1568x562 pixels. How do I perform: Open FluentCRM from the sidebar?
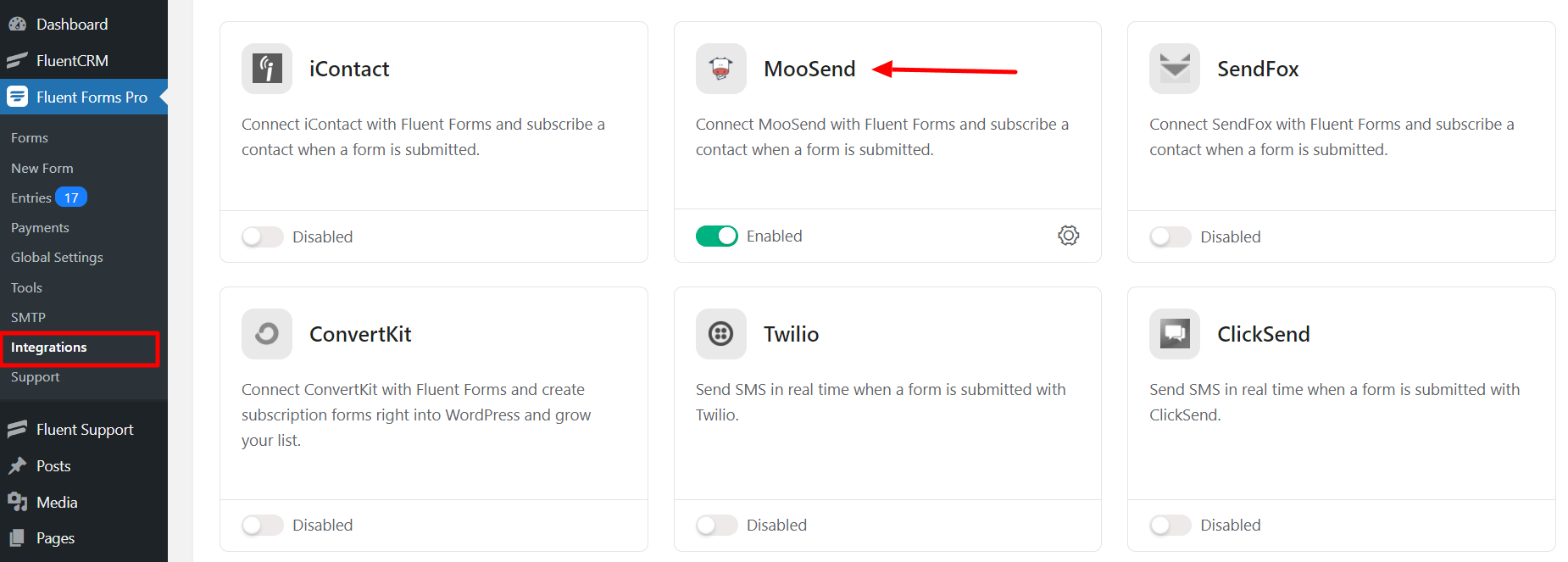(72, 61)
